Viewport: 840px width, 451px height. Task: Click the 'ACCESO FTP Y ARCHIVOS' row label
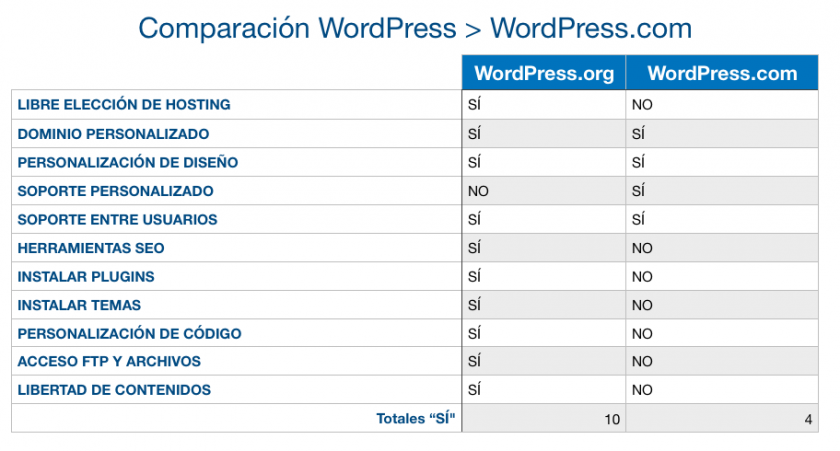pos(109,361)
